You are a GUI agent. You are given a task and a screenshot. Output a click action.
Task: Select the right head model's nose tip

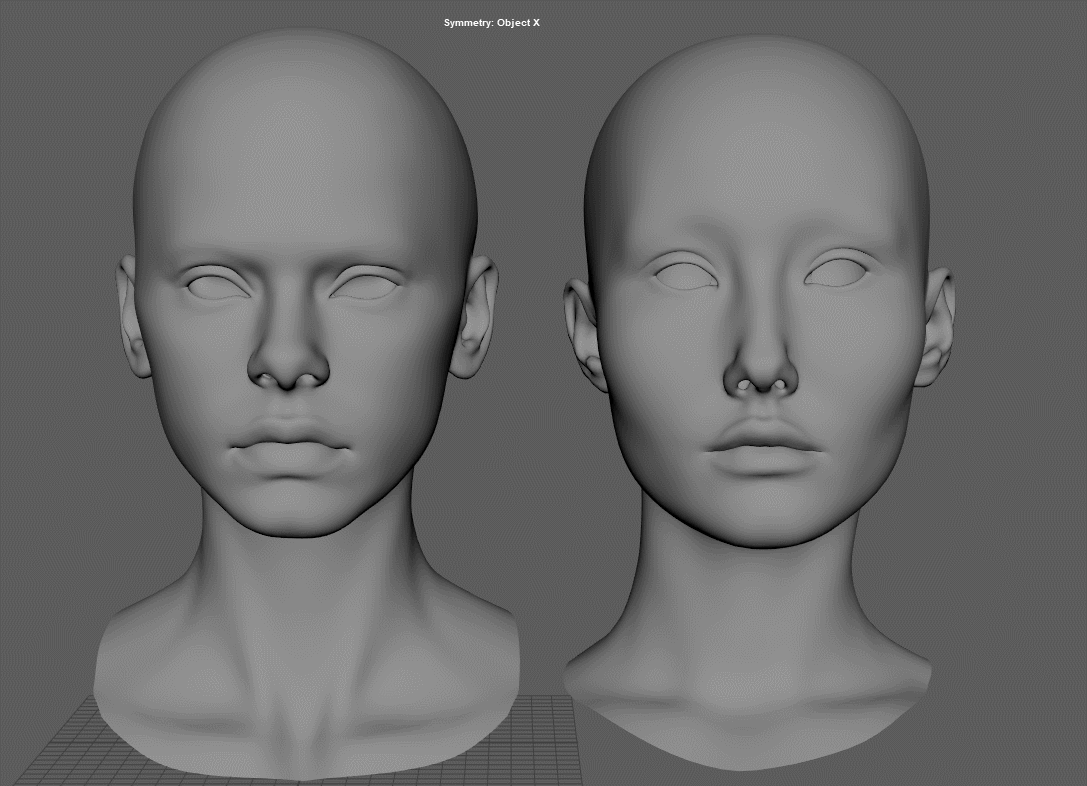tap(760, 374)
